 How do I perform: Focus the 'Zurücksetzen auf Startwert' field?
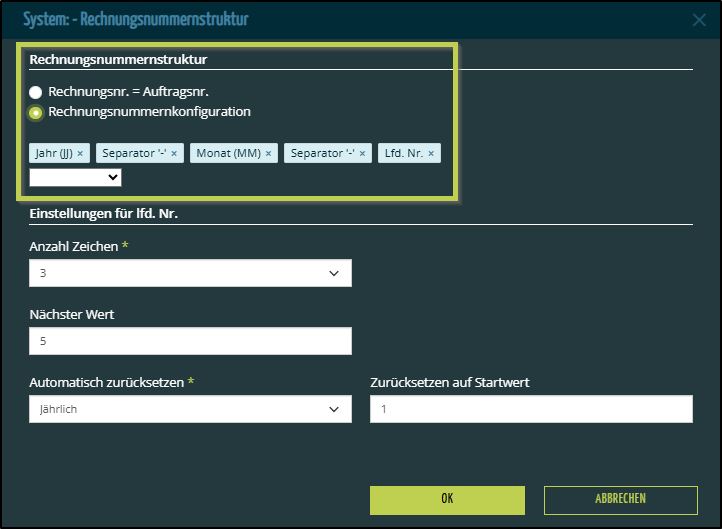tap(531, 409)
